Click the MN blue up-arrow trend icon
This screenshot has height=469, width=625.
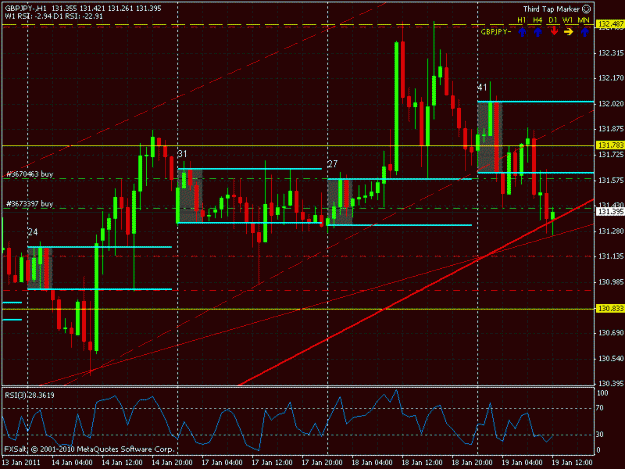[x=585, y=32]
